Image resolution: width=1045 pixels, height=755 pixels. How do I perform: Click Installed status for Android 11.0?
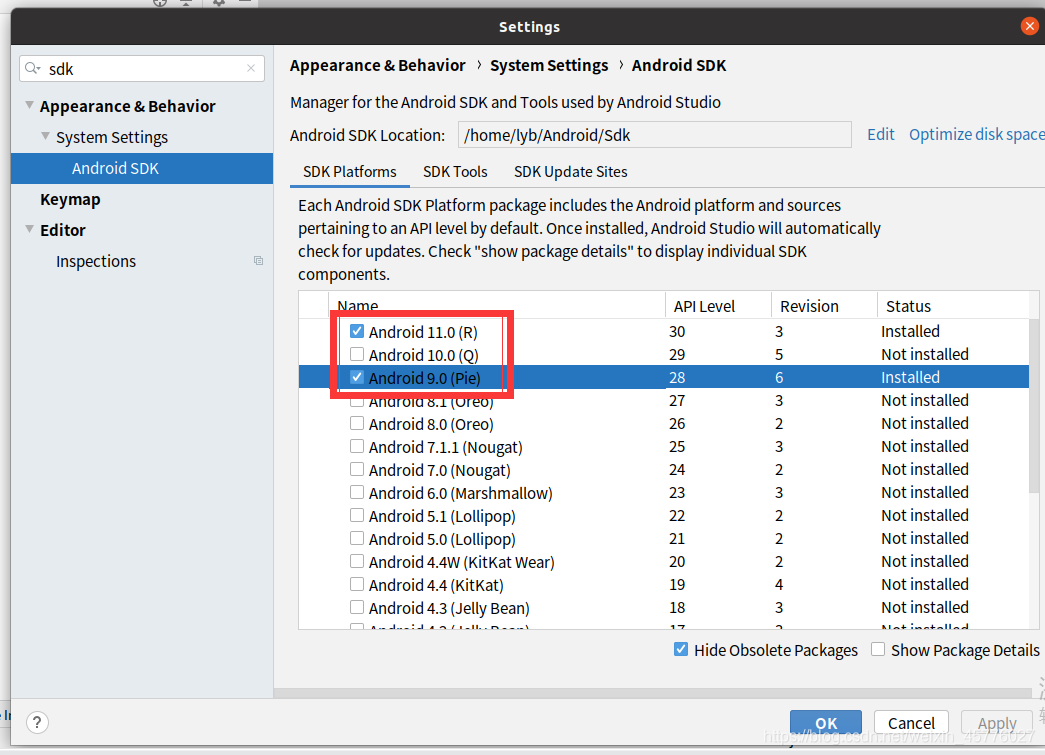910,331
